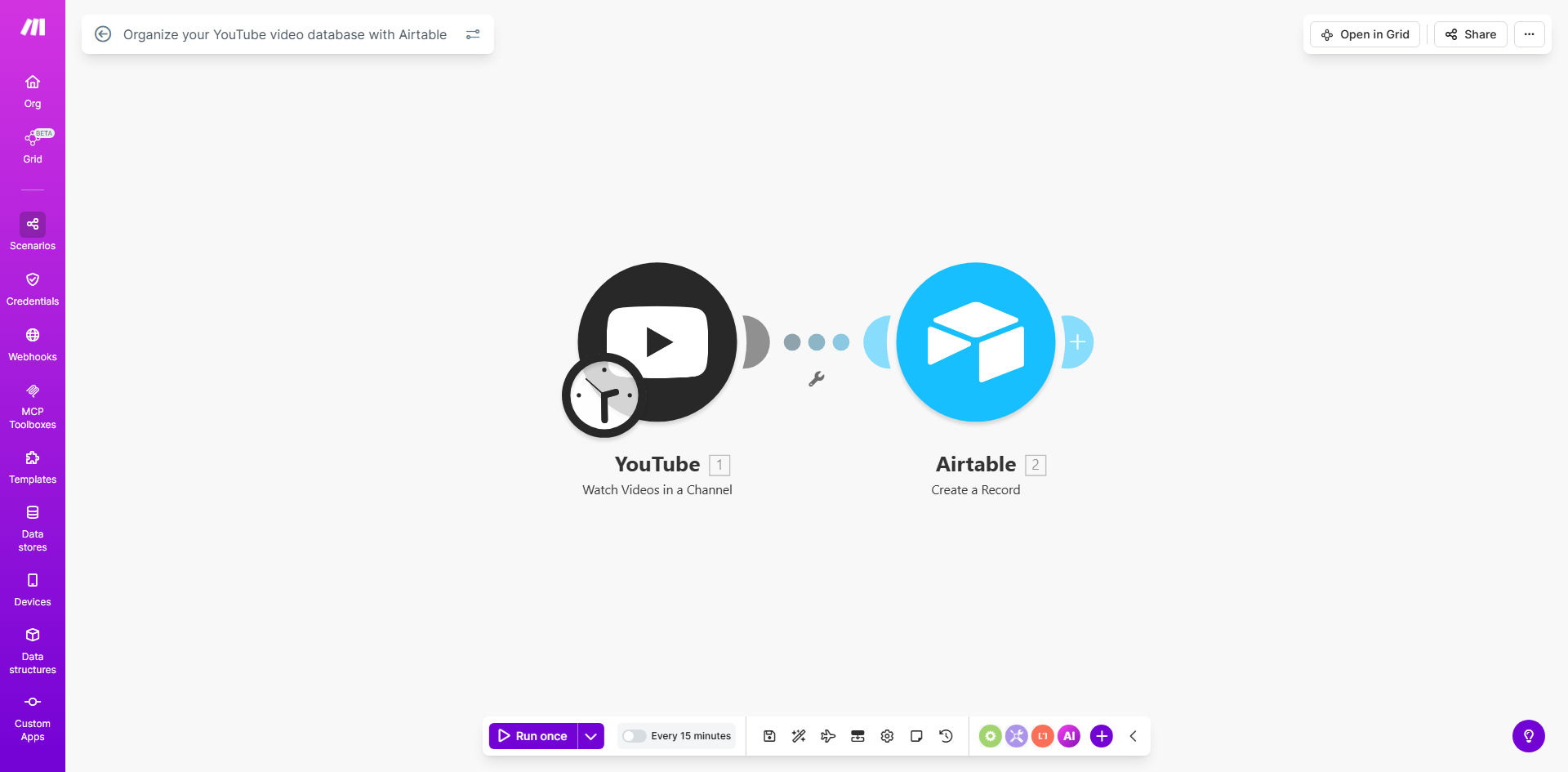
Task: Click Open in Grid button
Action: click(x=1365, y=34)
